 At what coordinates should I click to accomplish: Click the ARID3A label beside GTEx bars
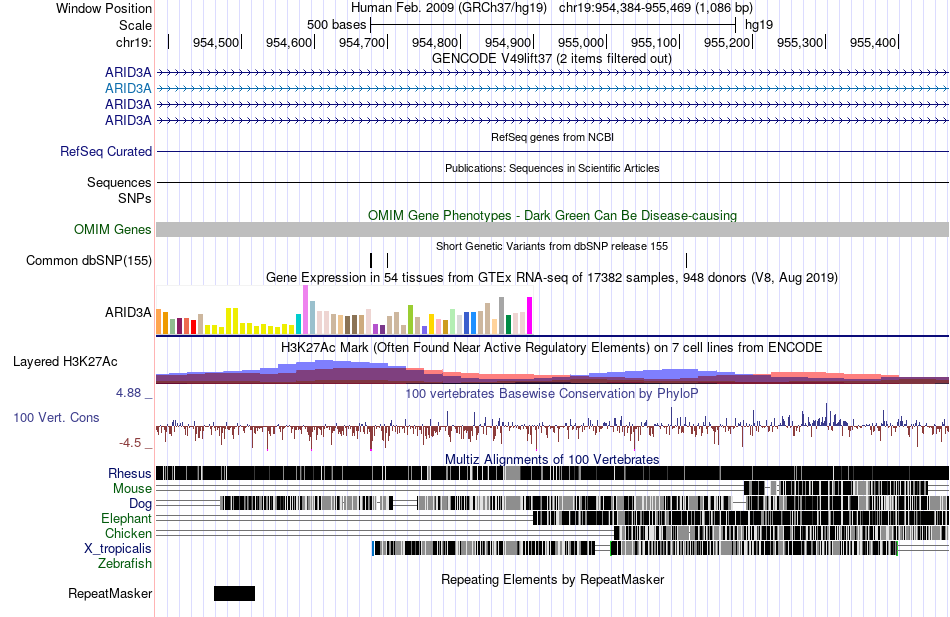click(x=128, y=313)
